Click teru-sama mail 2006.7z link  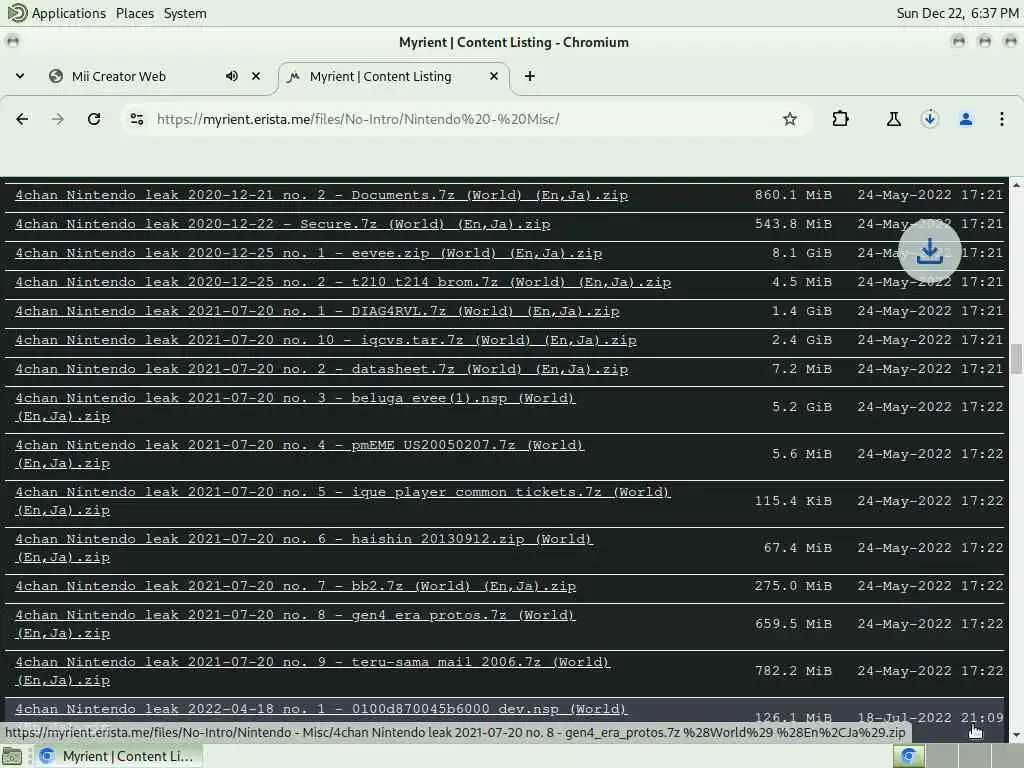click(312, 671)
